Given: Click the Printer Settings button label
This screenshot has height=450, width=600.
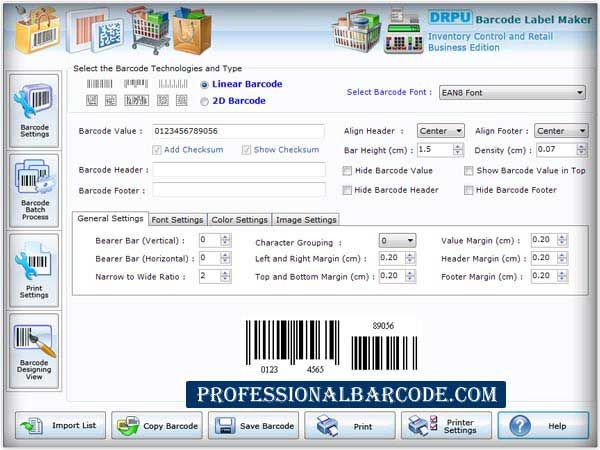Looking at the screenshot, I should pyautogui.click(x=460, y=426).
